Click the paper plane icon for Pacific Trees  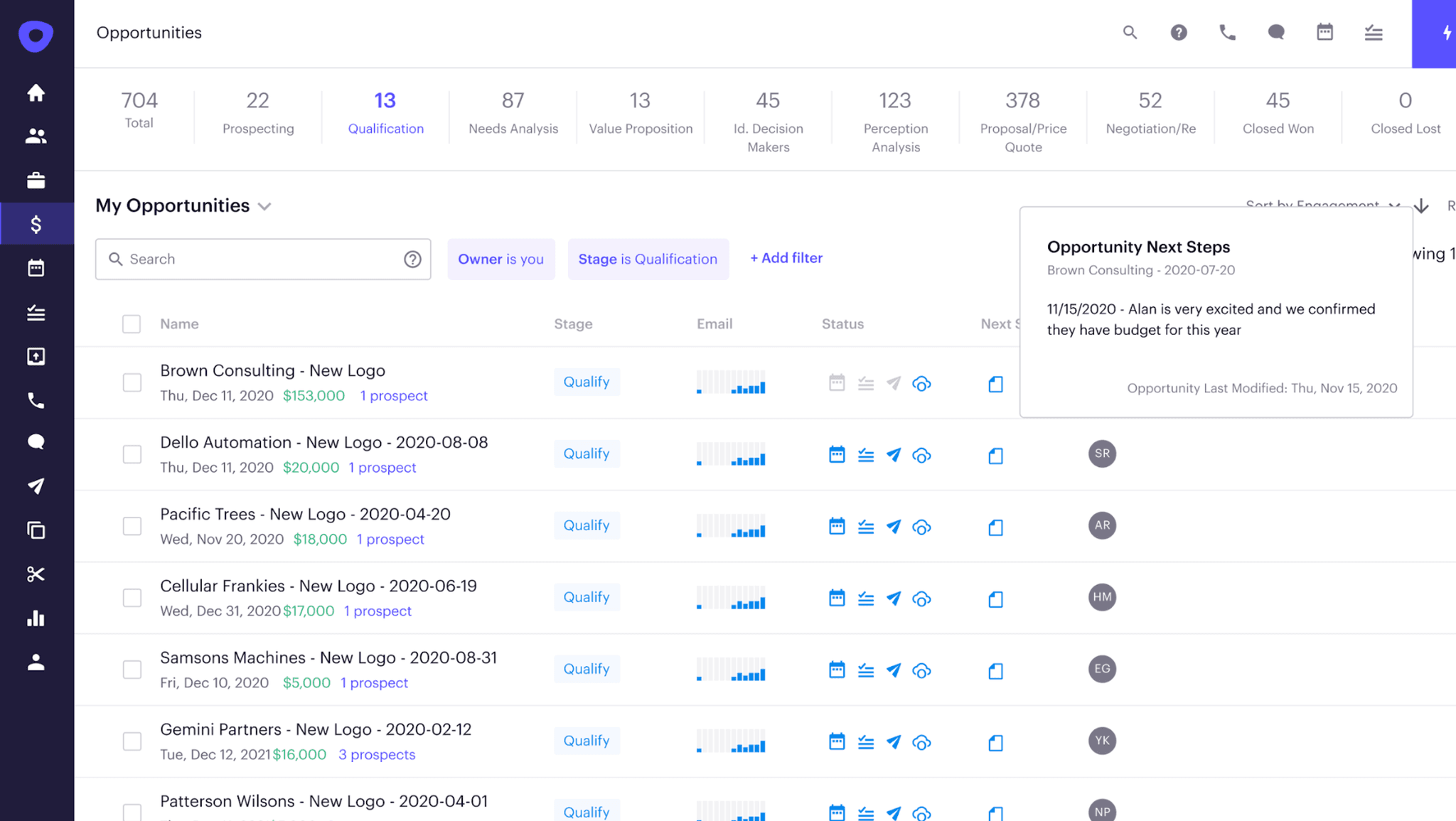pos(894,527)
